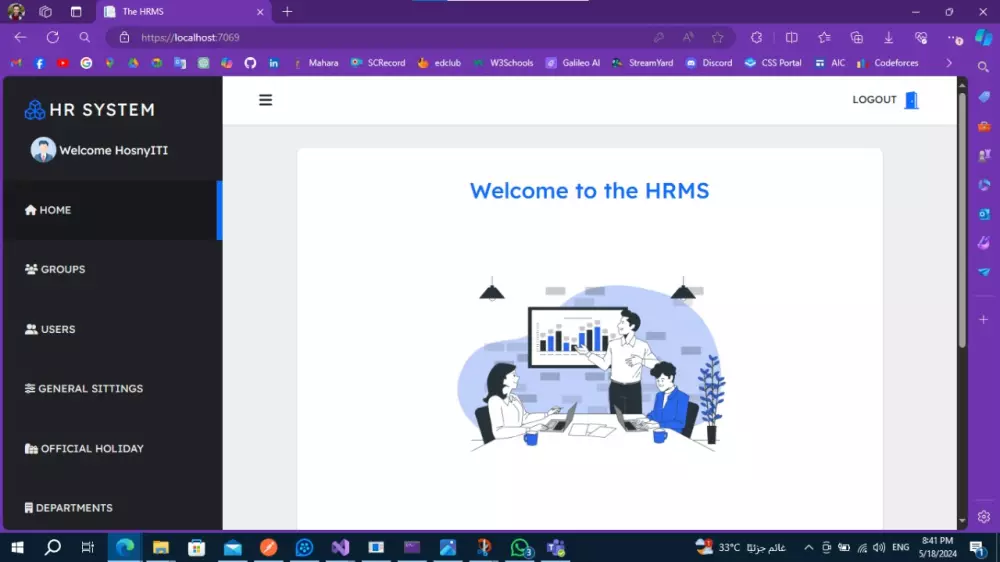Screen dimensions: 1000x562
Task: Open the StreamYard bookmark
Action: [x=643, y=63]
